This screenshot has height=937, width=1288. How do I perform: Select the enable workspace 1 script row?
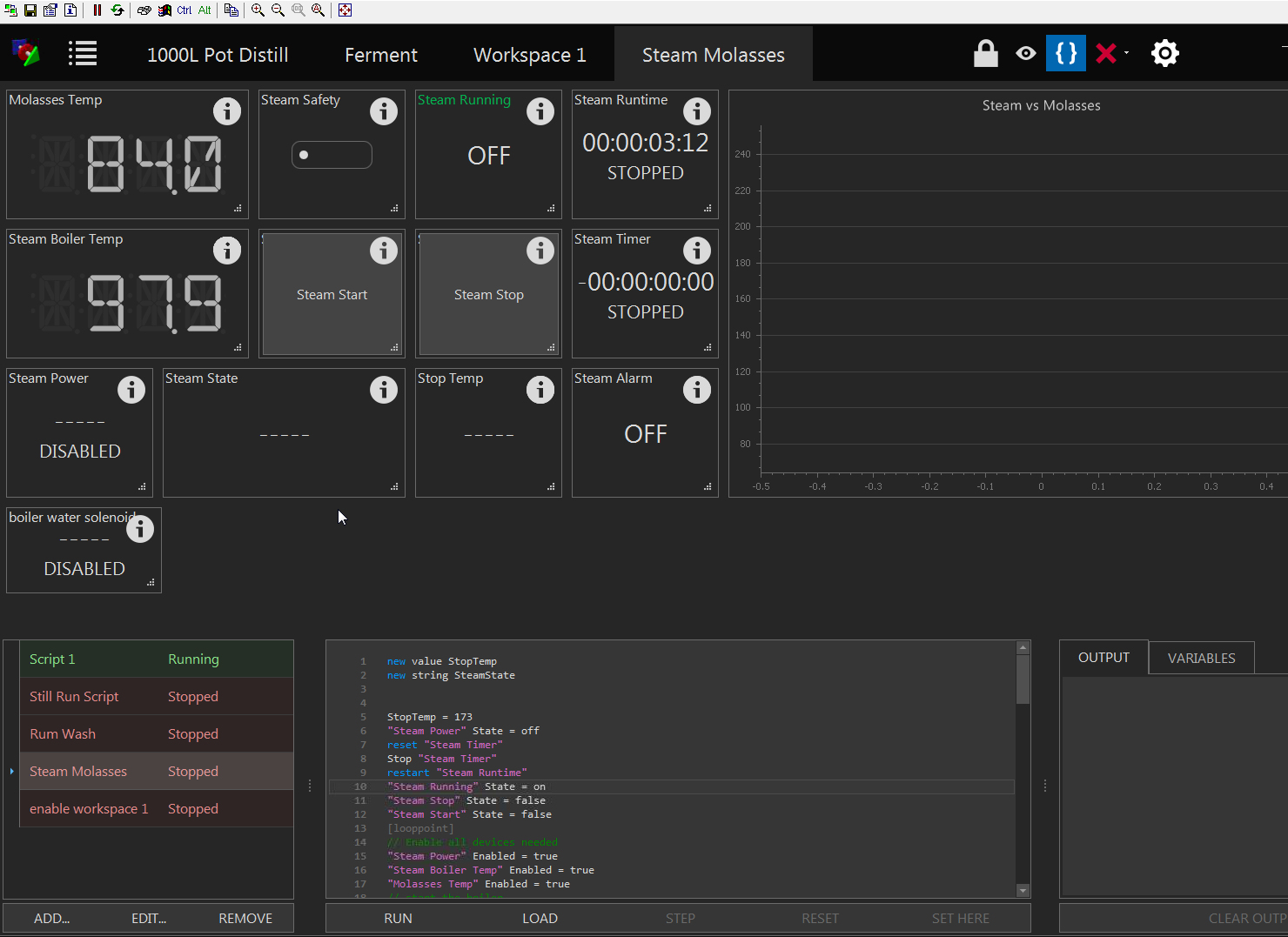click(157, 809)
